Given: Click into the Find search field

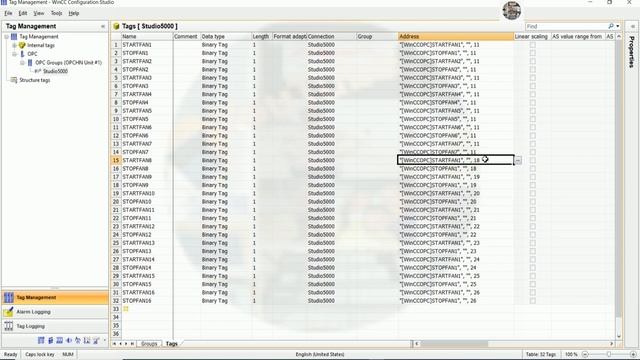Looking at the screenshot, I should click(567, 26).
